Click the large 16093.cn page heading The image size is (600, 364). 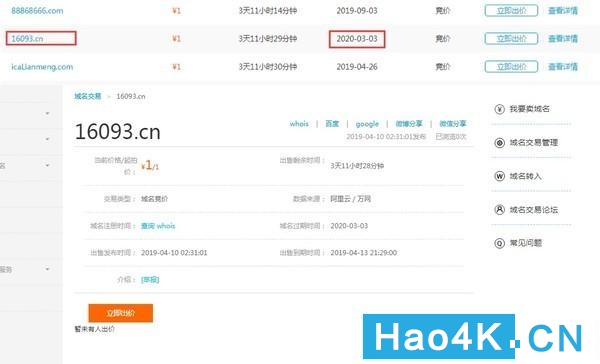117,132
